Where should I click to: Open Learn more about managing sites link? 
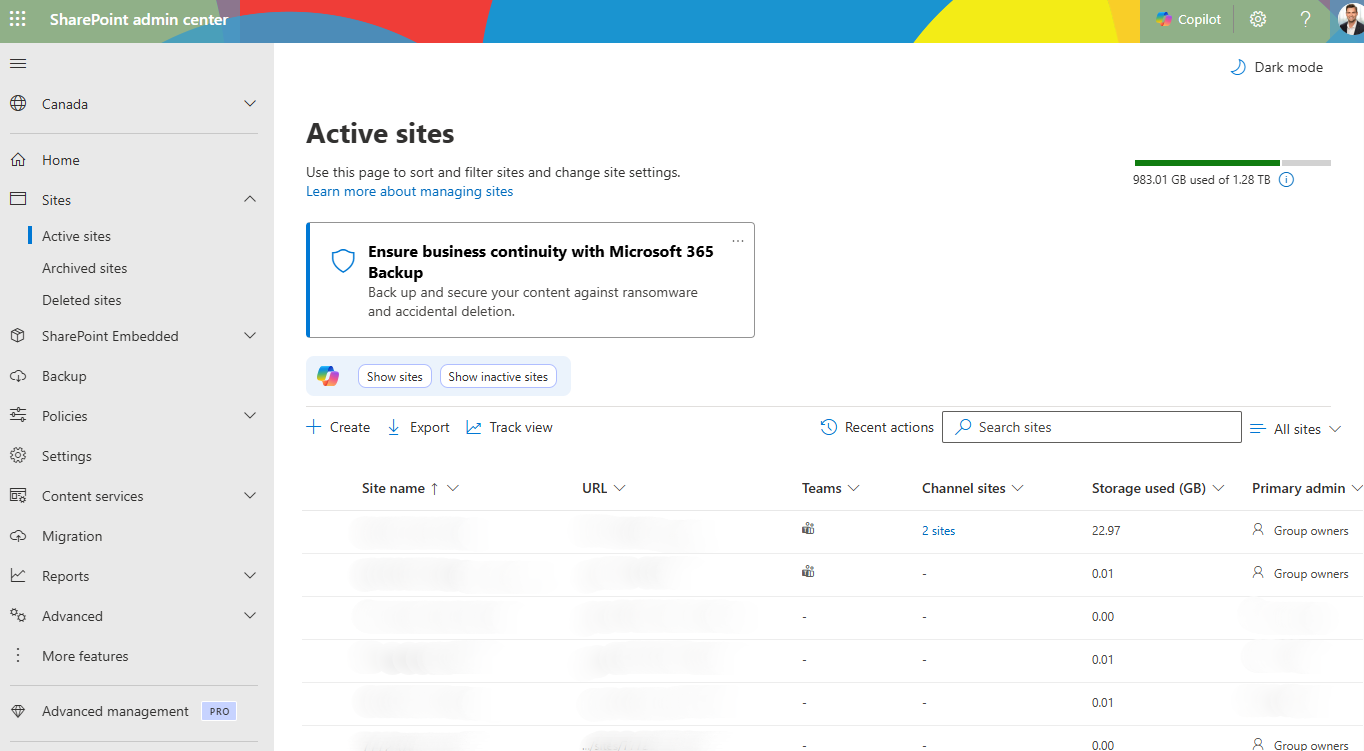tap(410, 191)
